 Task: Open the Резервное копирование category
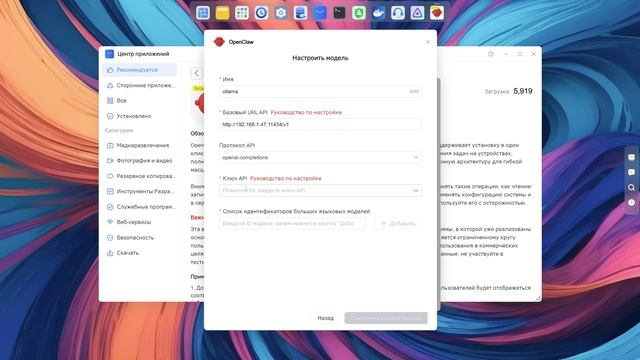(x=140, y=176)
